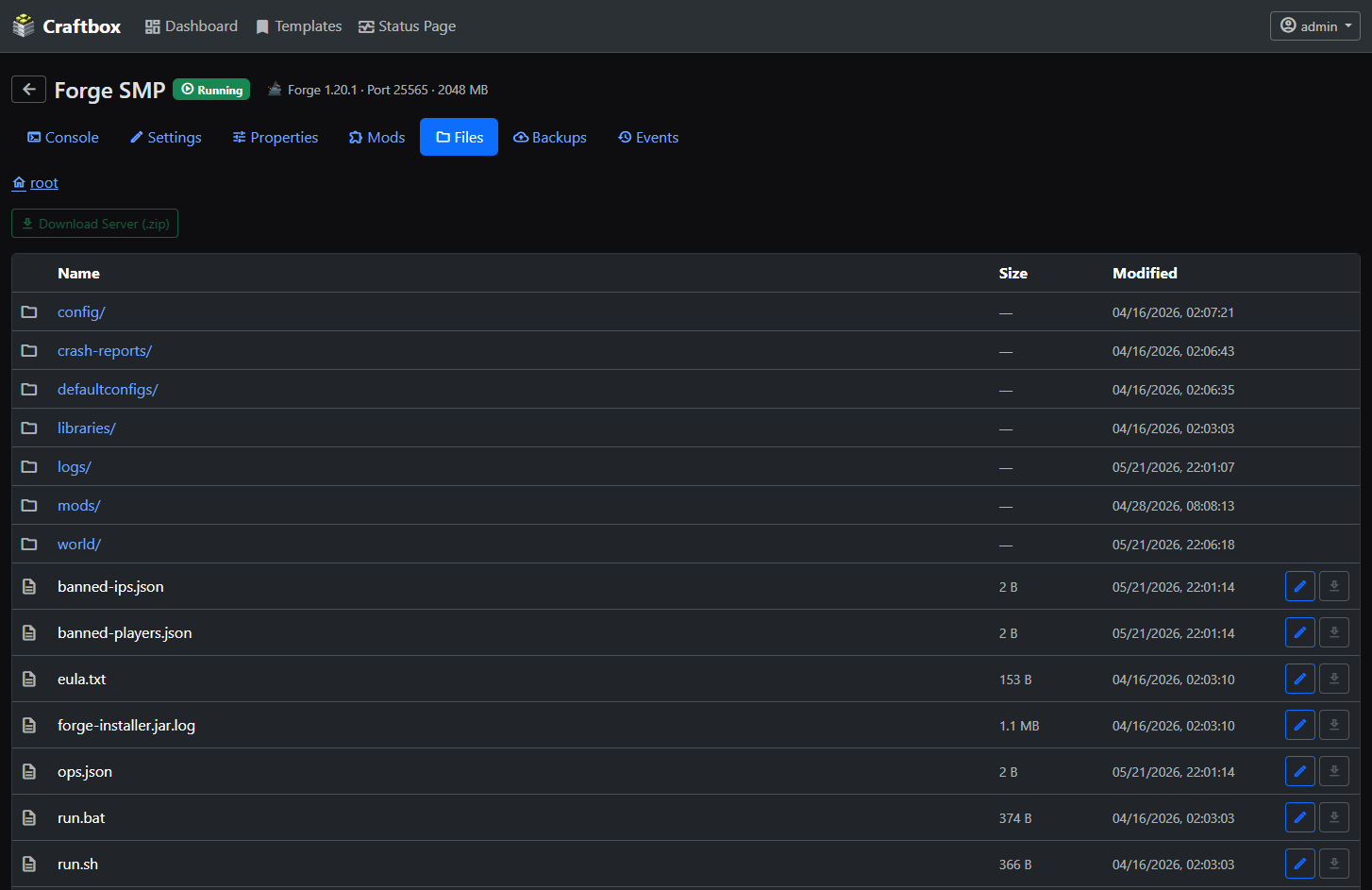Open the admin user dropdown
This screenshot has width=1372, height=890.
1314,26
